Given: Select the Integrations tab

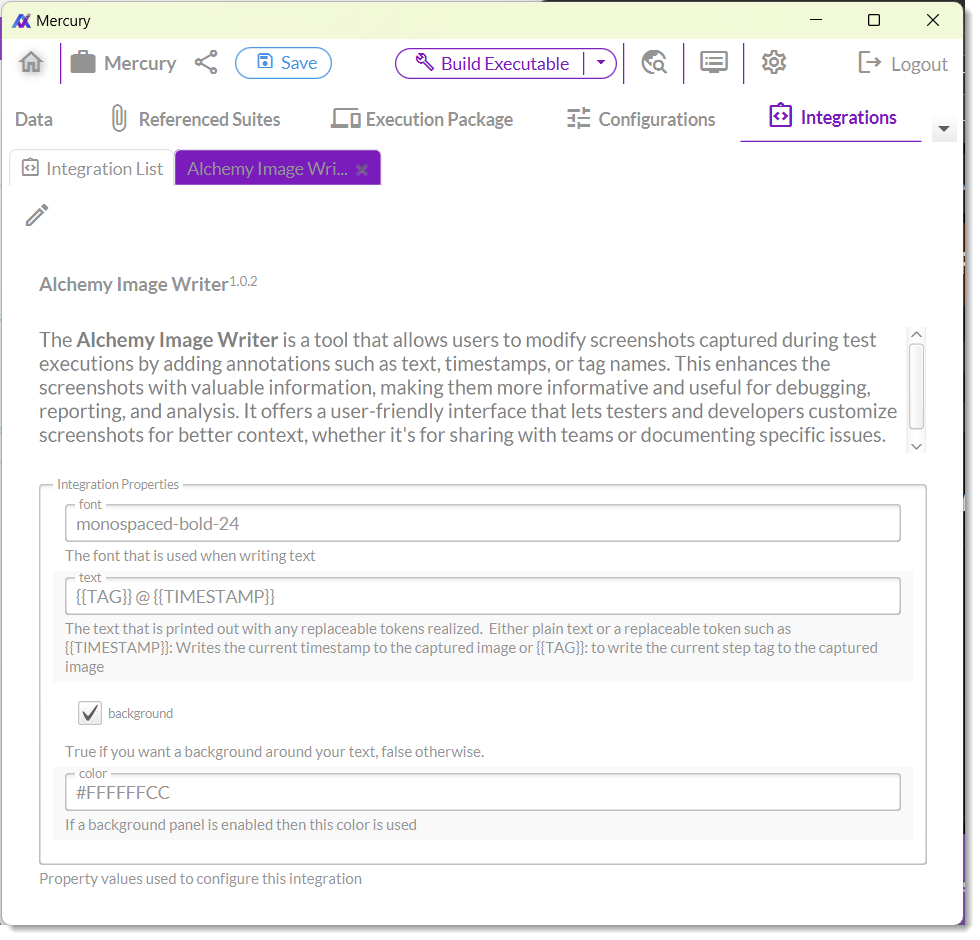Looking at the screenshot, I should tap(832, 117).
